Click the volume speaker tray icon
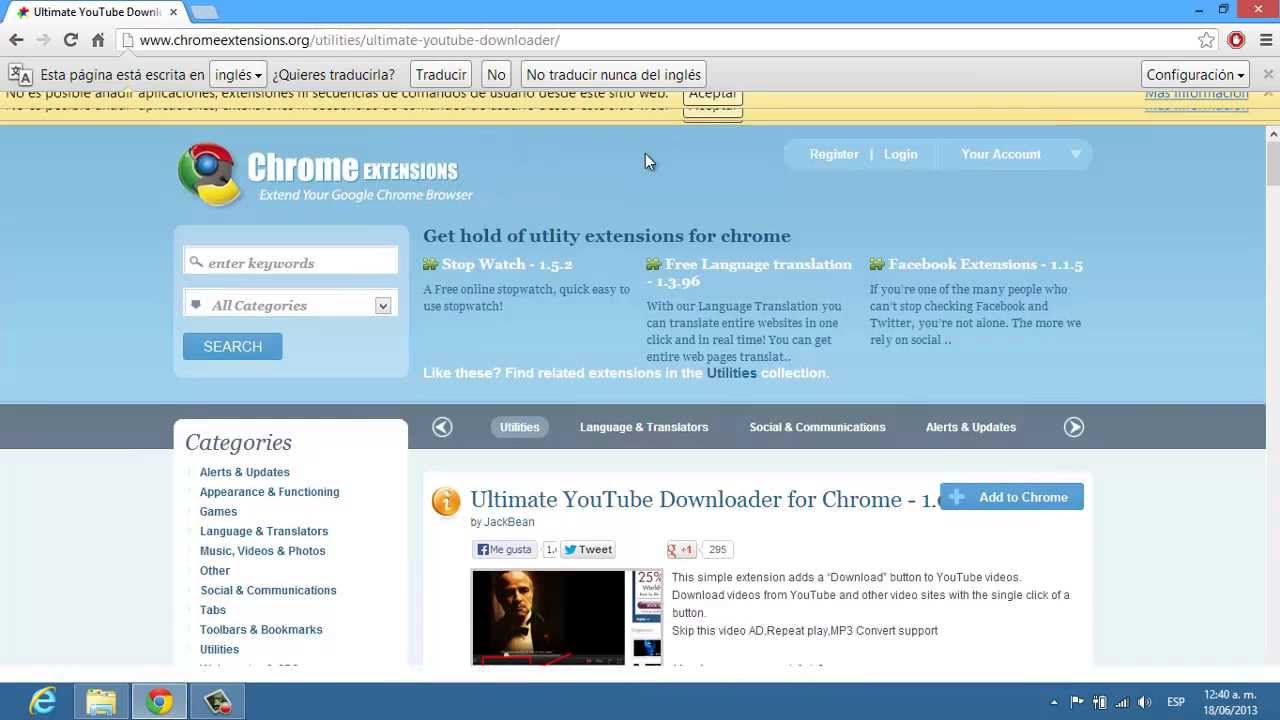This screenshot has height=720, width=1280. [1144, 702]
